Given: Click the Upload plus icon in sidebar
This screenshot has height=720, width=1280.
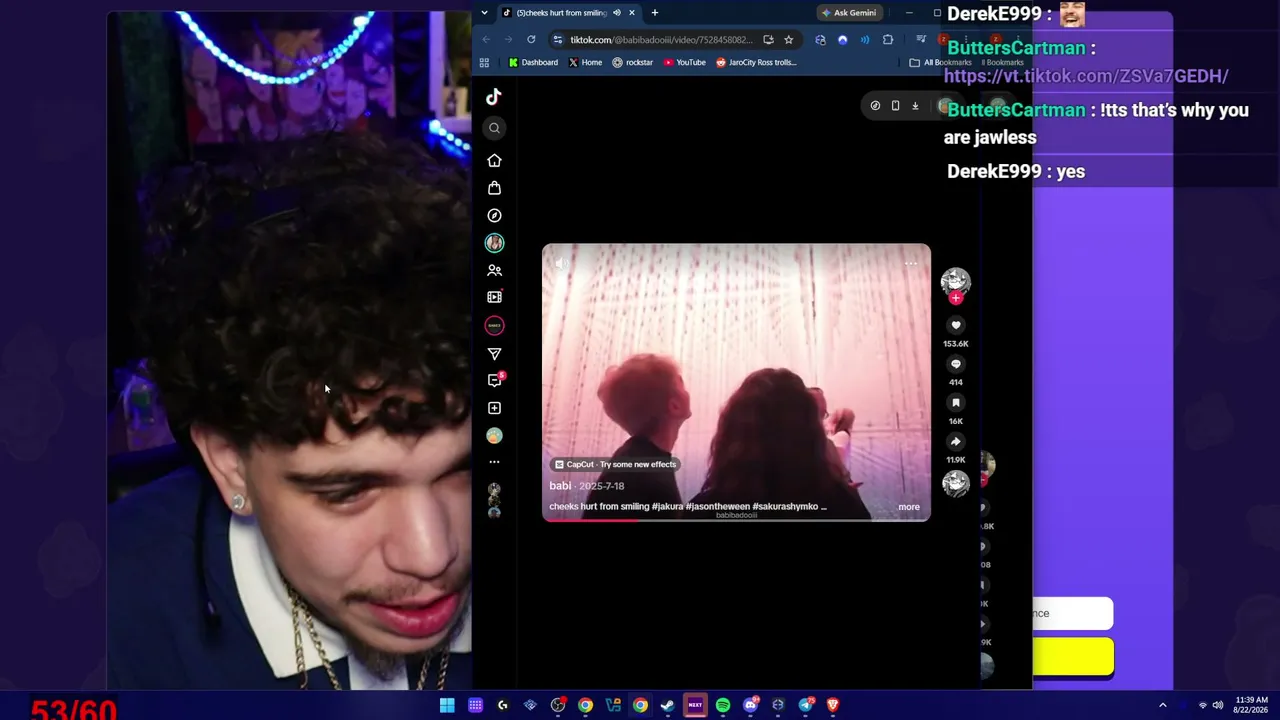Looking at the screenshot, I should (494, 408).
